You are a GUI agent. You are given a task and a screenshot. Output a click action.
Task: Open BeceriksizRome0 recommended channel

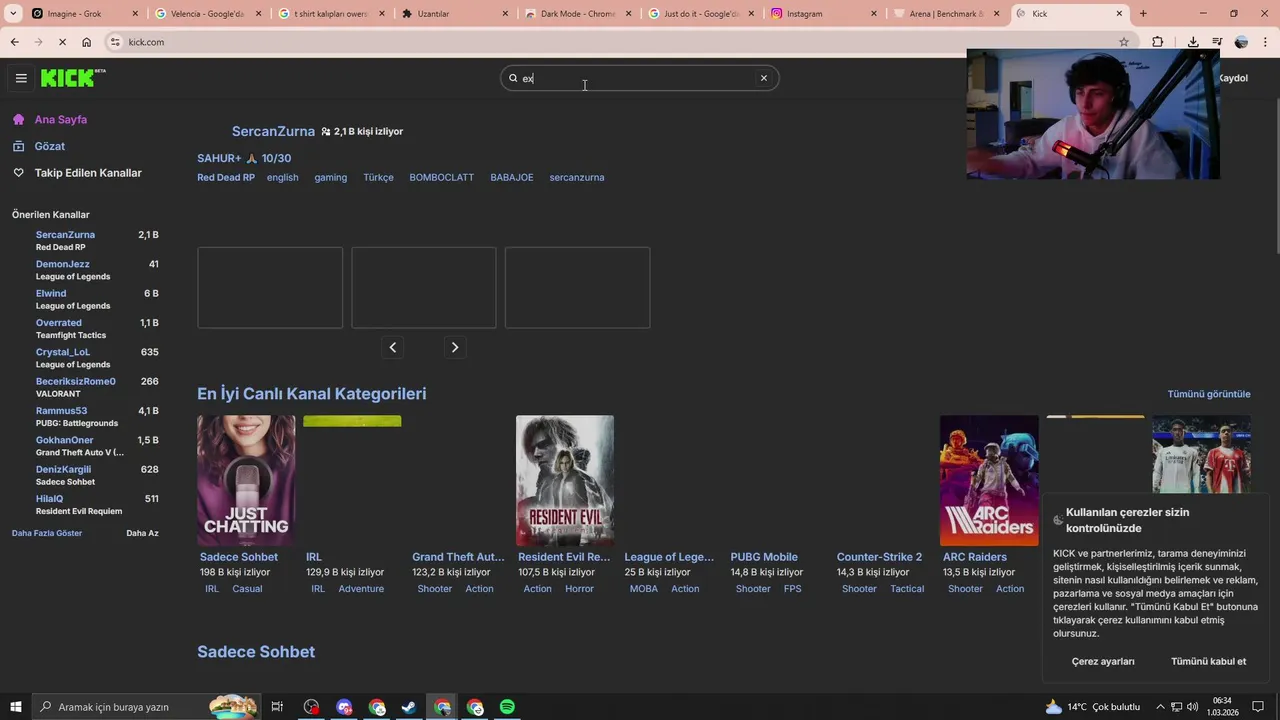76,381
